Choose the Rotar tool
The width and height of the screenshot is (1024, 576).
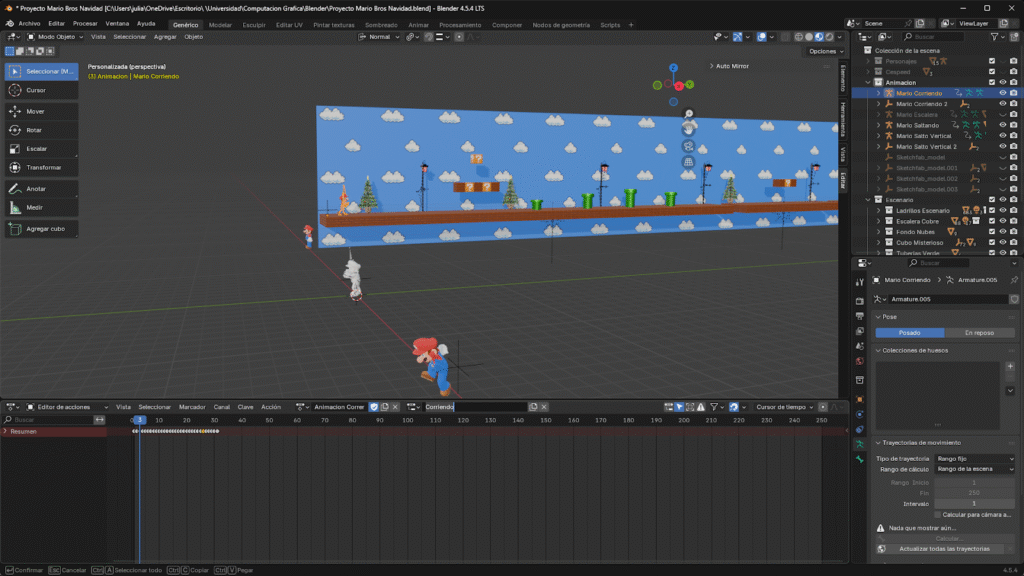(x=40, y=130)
